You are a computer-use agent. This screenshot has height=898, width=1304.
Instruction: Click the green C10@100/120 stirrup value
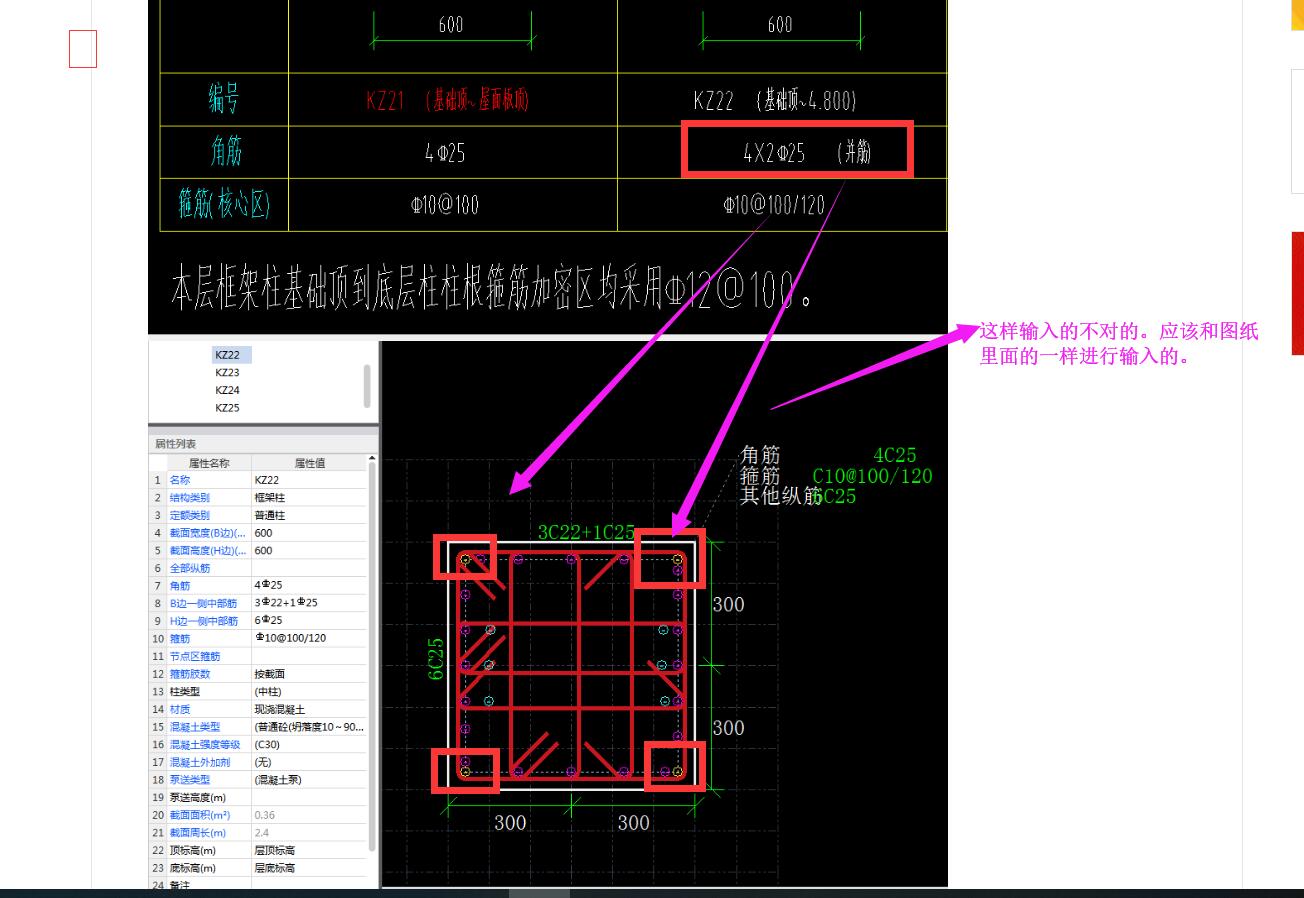click(x=872, y=476)
